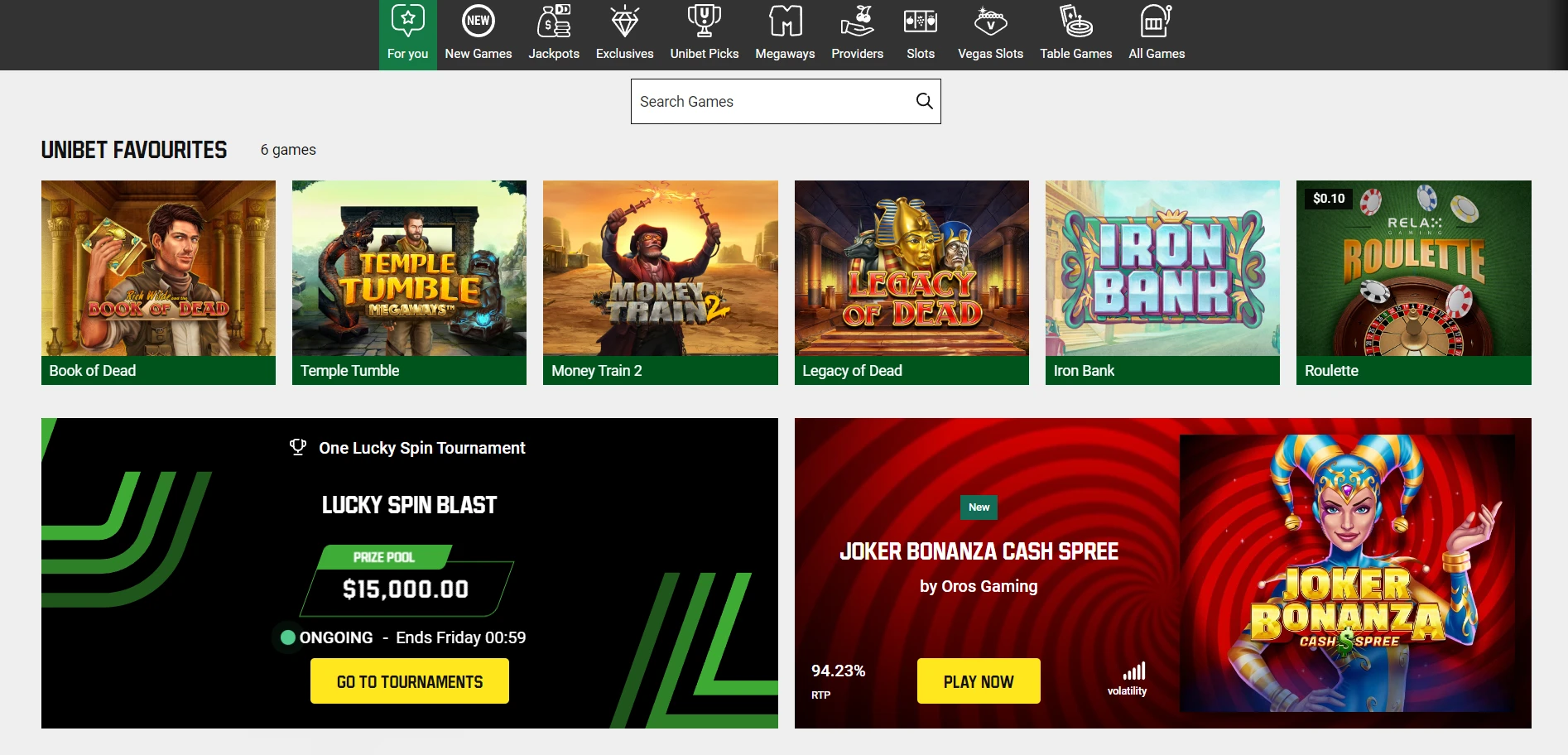The height and width of the screenshot is (755, 1568).
Task: Click the '$15,000.00' prize pool value
Action: pos(406,589)
